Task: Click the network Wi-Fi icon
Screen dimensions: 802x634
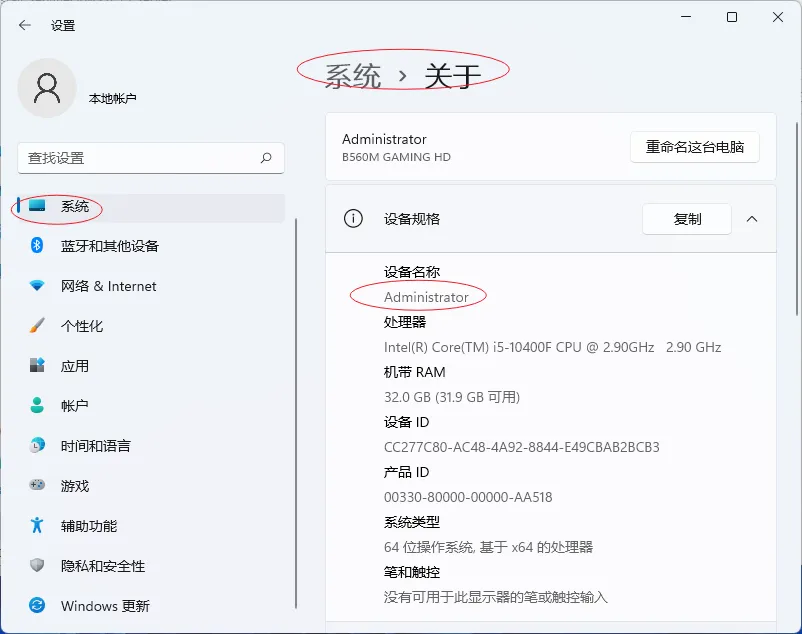Action: [37, 285]
